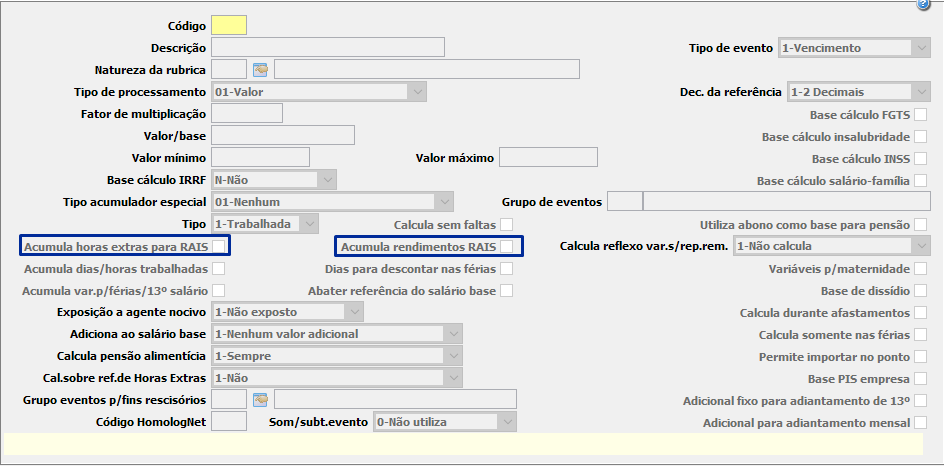Open Exposição a agente nocivo dropdown
This screenshot has width=944, height=466.
(287, 312)
